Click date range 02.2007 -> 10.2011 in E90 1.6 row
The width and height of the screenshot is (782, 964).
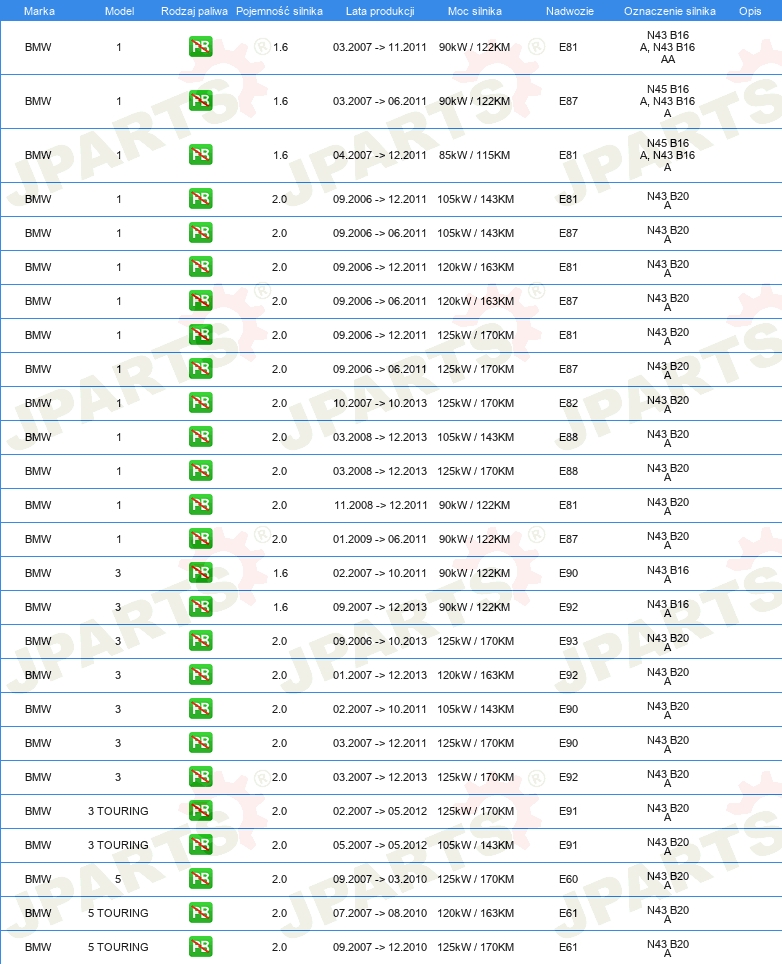(x=380, y=573)
